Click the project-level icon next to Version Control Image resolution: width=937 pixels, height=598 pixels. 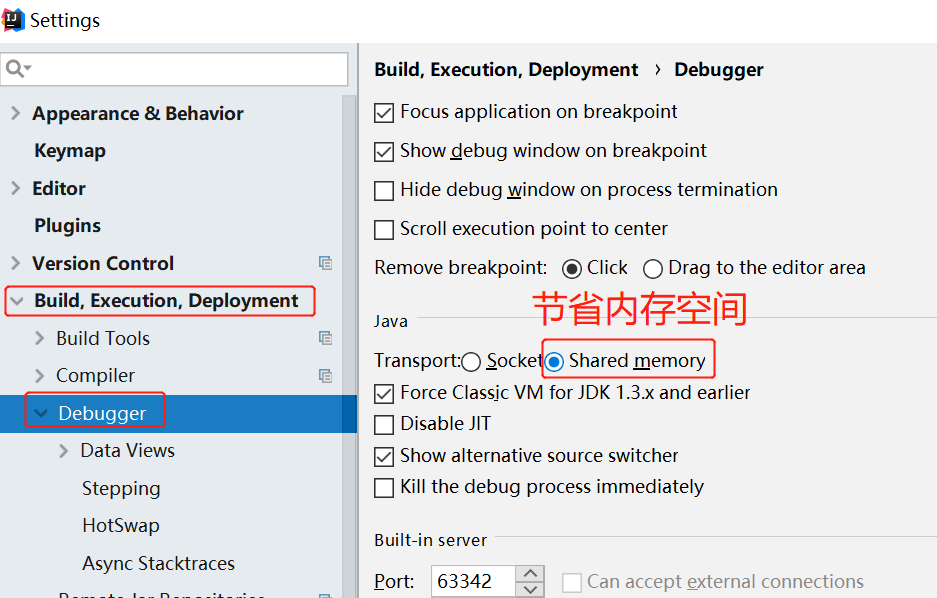(325, 263)
